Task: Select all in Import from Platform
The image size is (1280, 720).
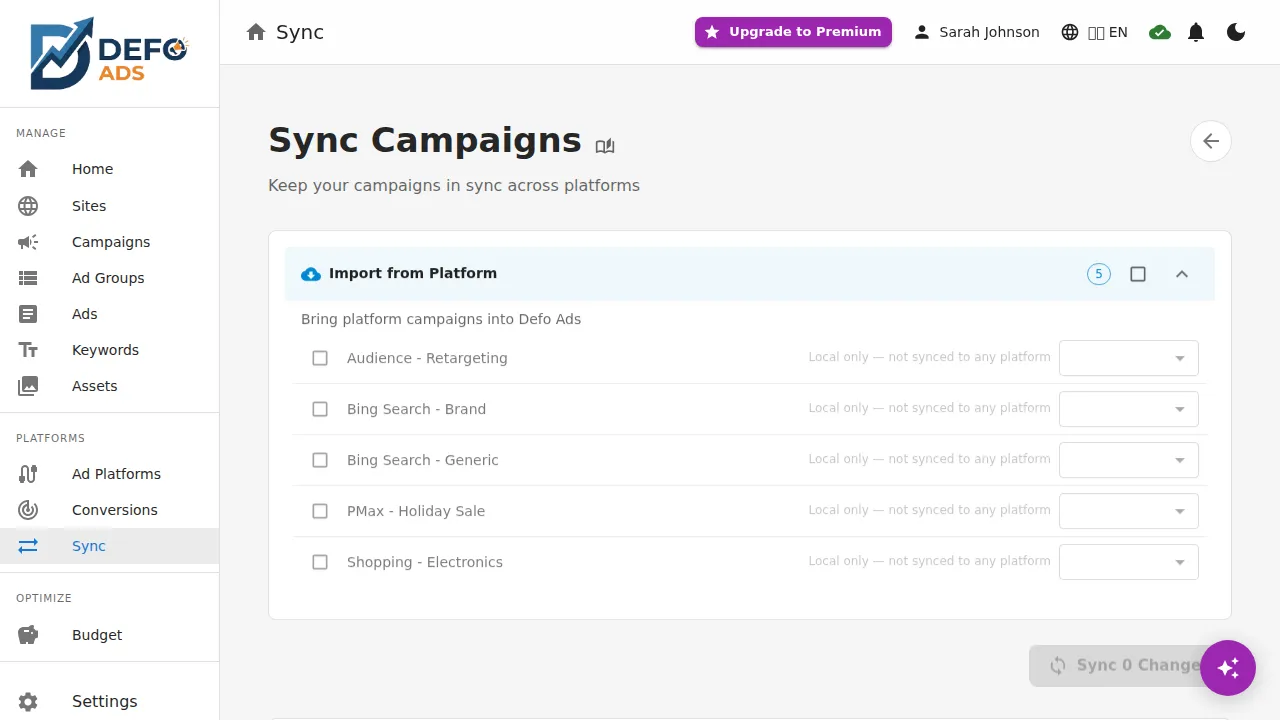Action: [1138, 274]
